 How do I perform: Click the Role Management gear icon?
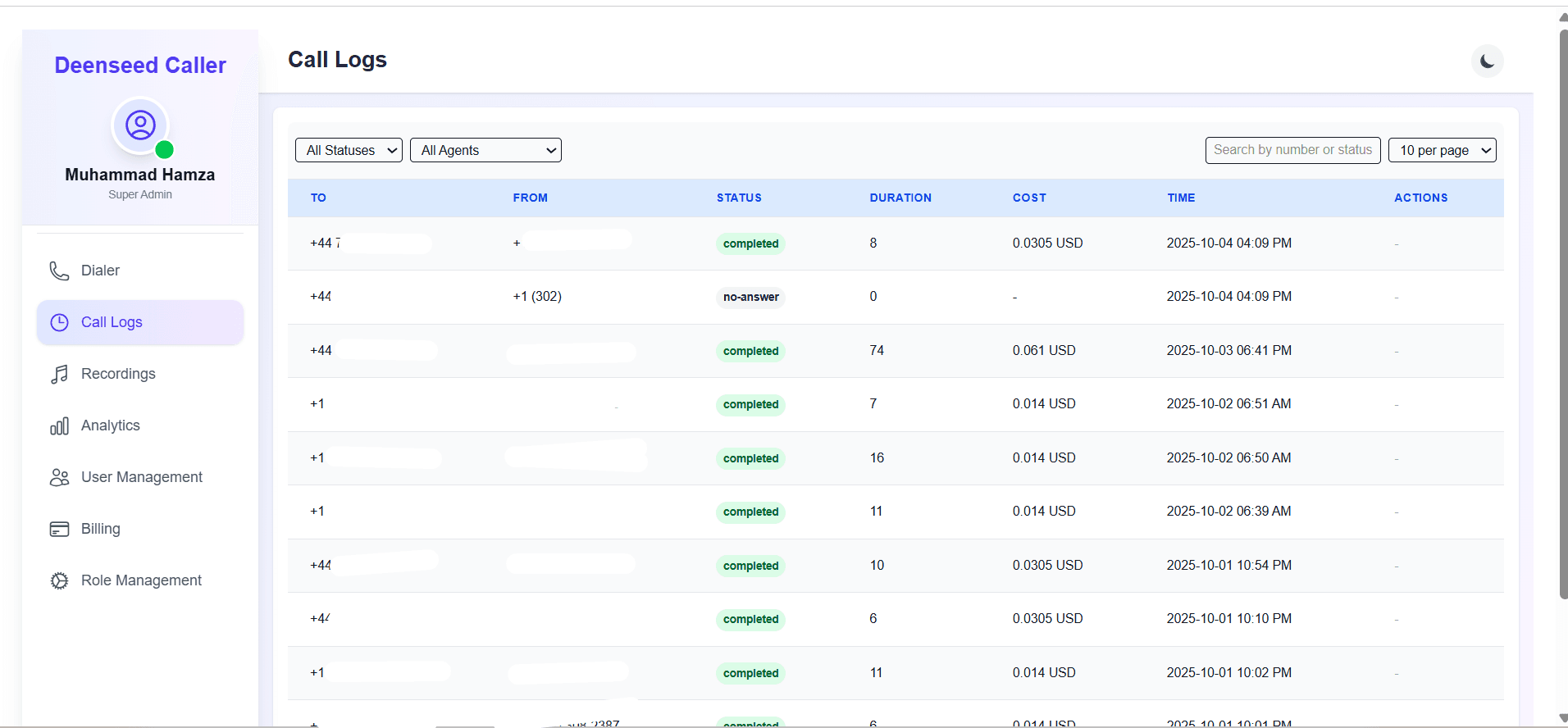pyautogui.click(x=59, y=580)
